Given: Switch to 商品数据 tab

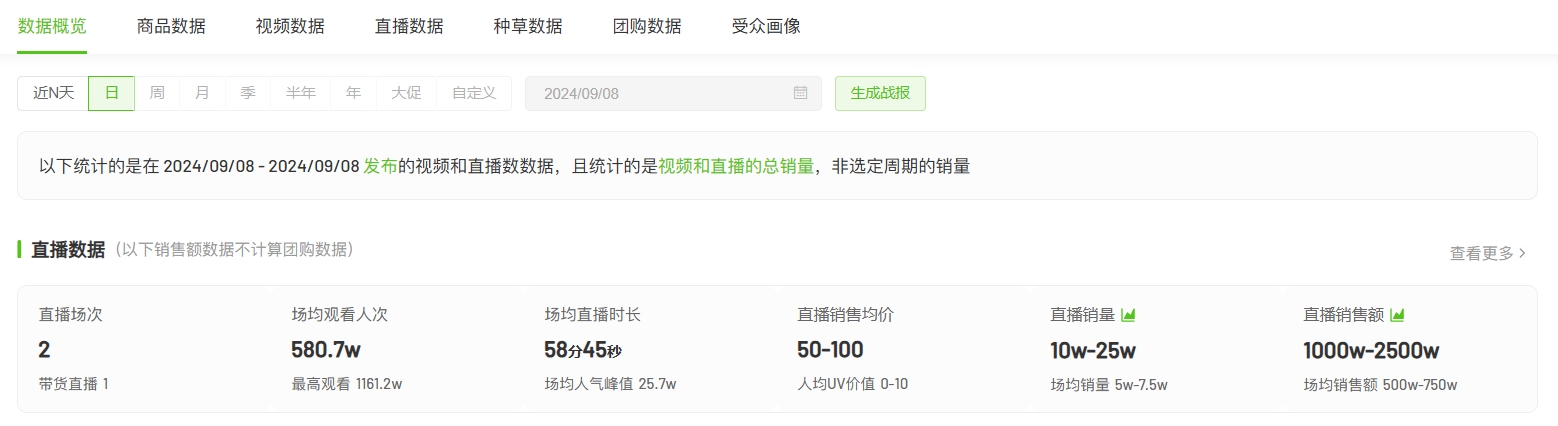Looking at the screenshot, I should [x=171, y=27].
